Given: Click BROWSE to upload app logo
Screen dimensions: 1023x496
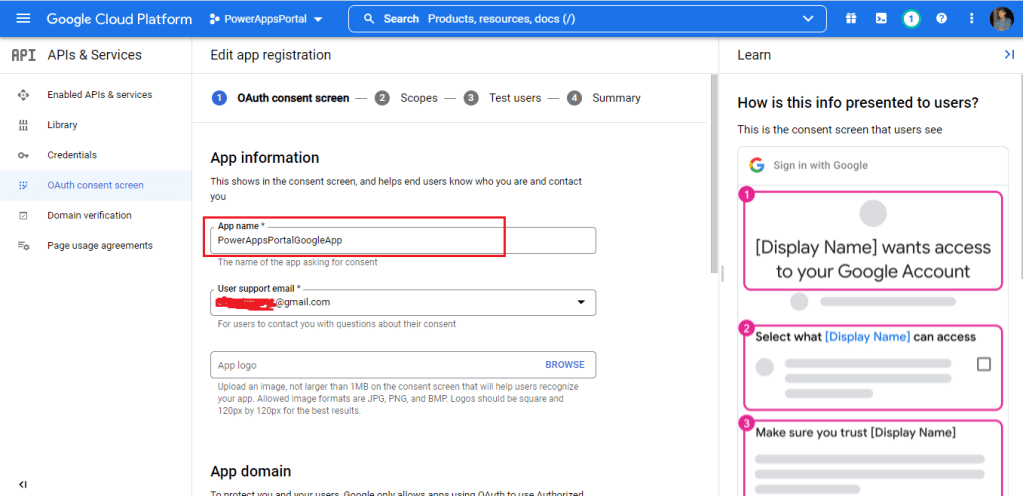Looking at the screenshot, I should [564, 365].
